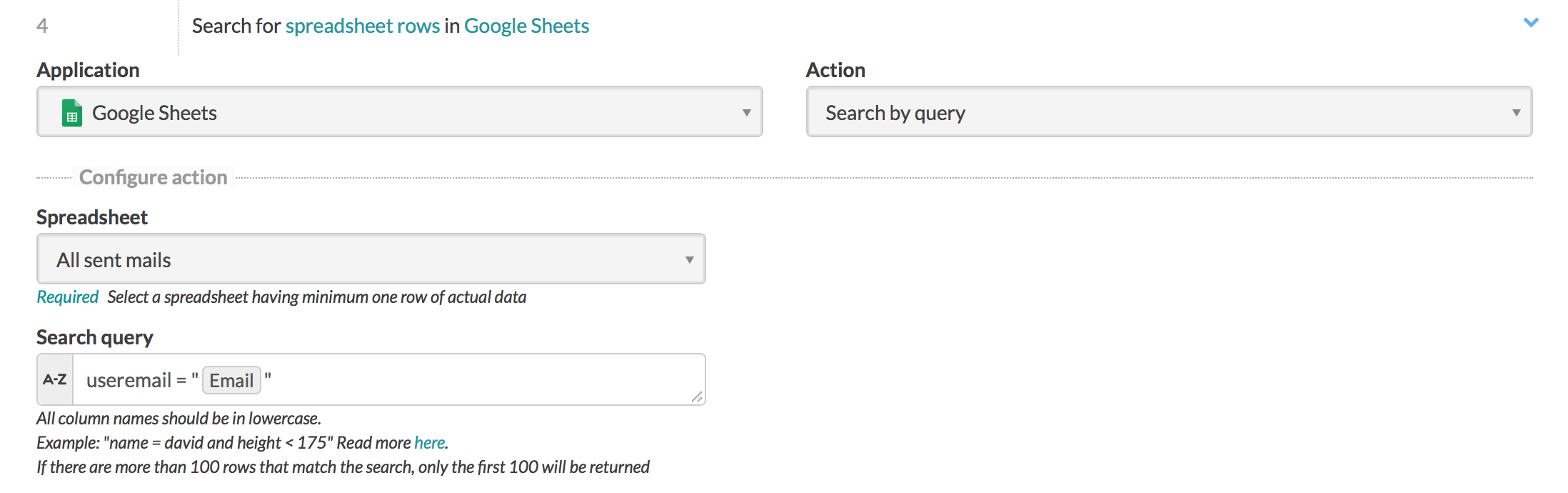Viewport: 1568px width, 493px height.
Task: Click the 'Search query' field label
Action: coord(95,337)
